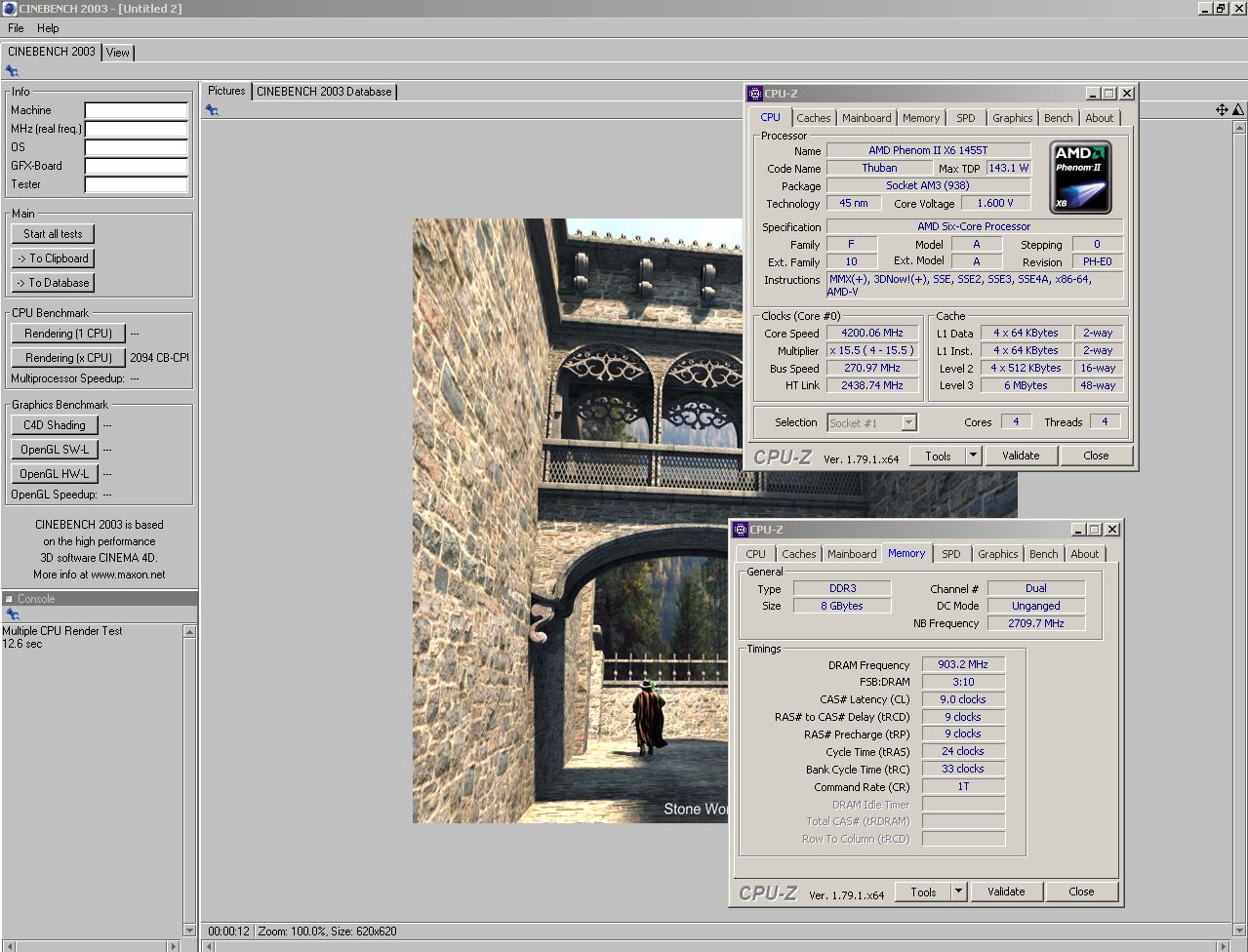Viewport: 1248px width, 952px height.
Task: Open SPD tab in upper CPU-Z window
Action: click(965, 118)
